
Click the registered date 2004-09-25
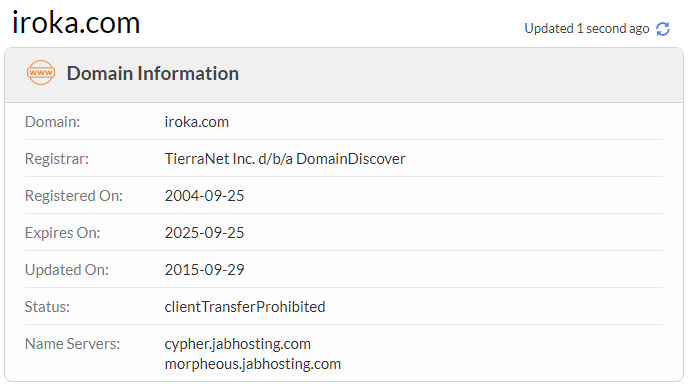coord(204,196)
